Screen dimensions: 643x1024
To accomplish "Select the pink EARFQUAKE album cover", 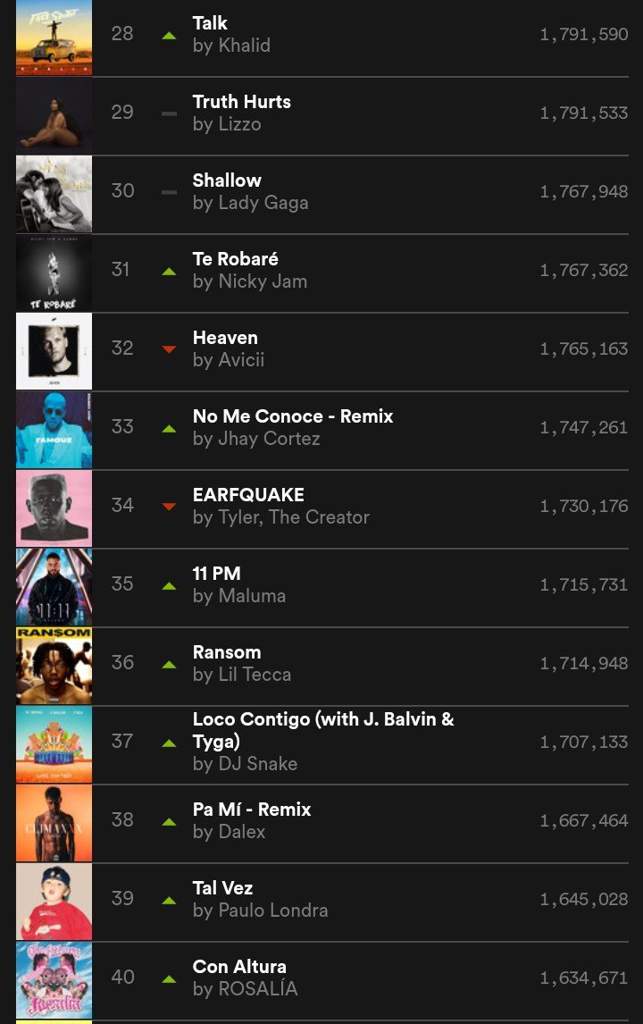I will (x=54, y=509).
